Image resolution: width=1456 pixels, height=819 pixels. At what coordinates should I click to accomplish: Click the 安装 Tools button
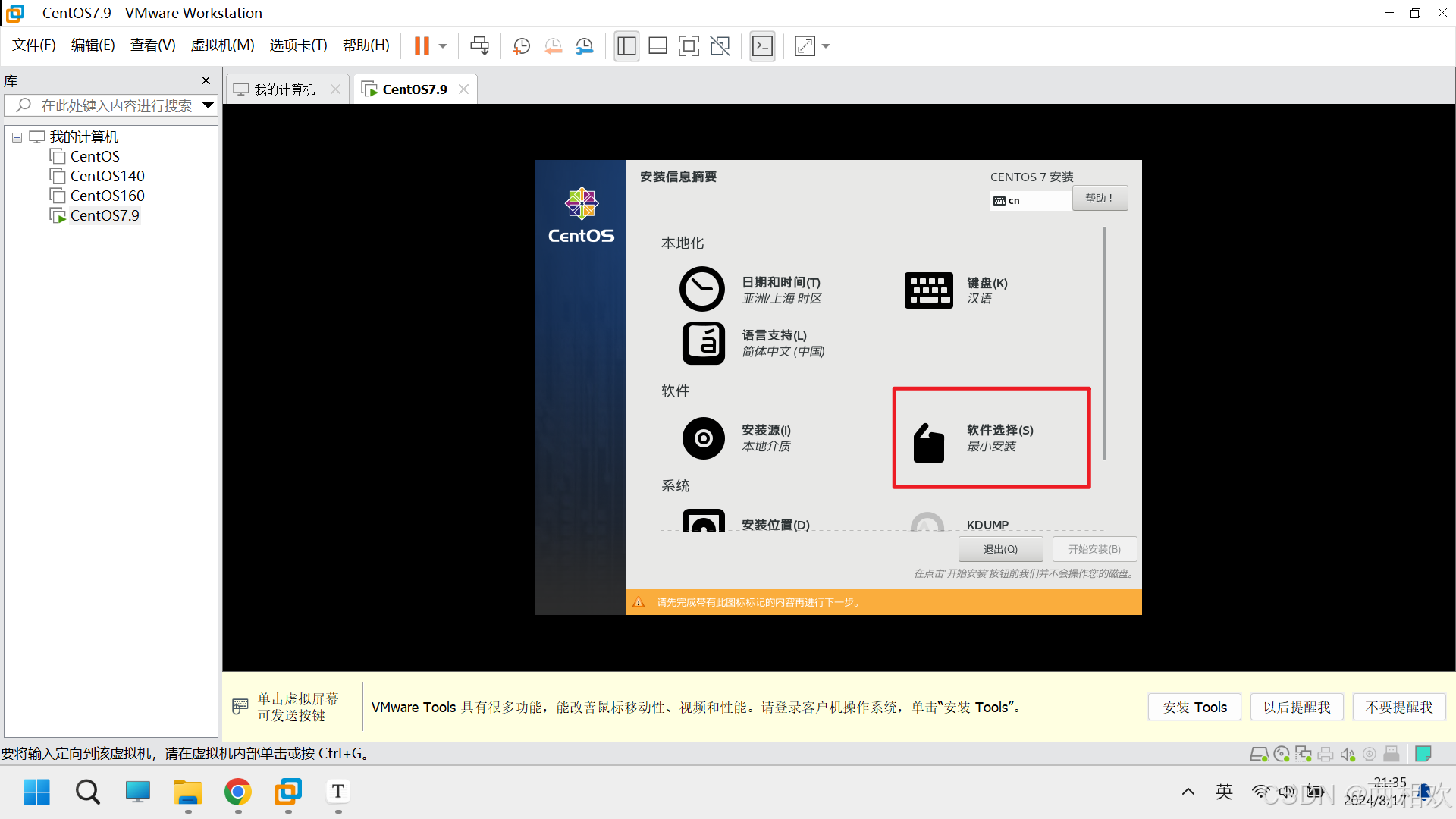[1194, 707]
